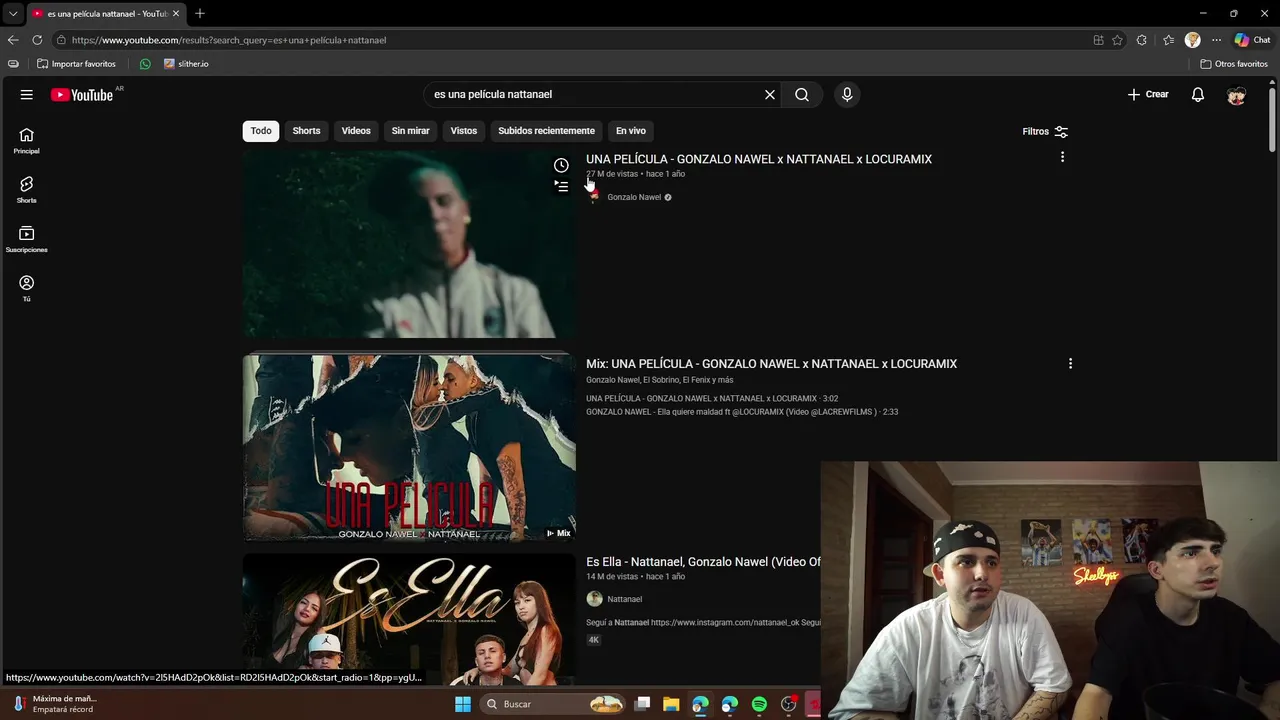
Task: Open the Windows Start menu
Action: pos(463,704)
